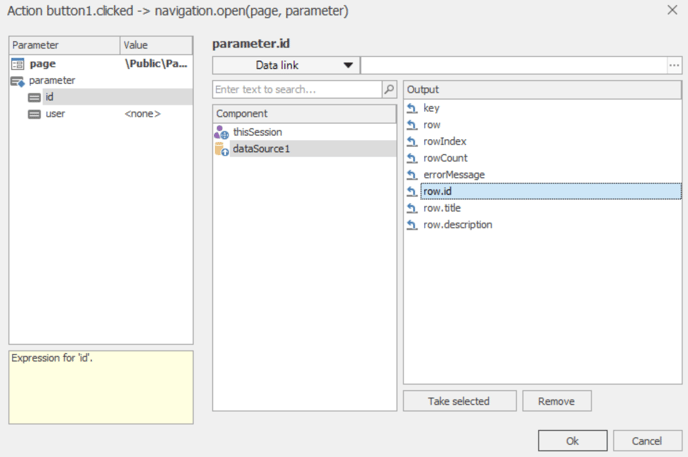Click the dataSource1 component icon
The width and height of the screenshot is (688, 457).
click(x=222, y=149)
